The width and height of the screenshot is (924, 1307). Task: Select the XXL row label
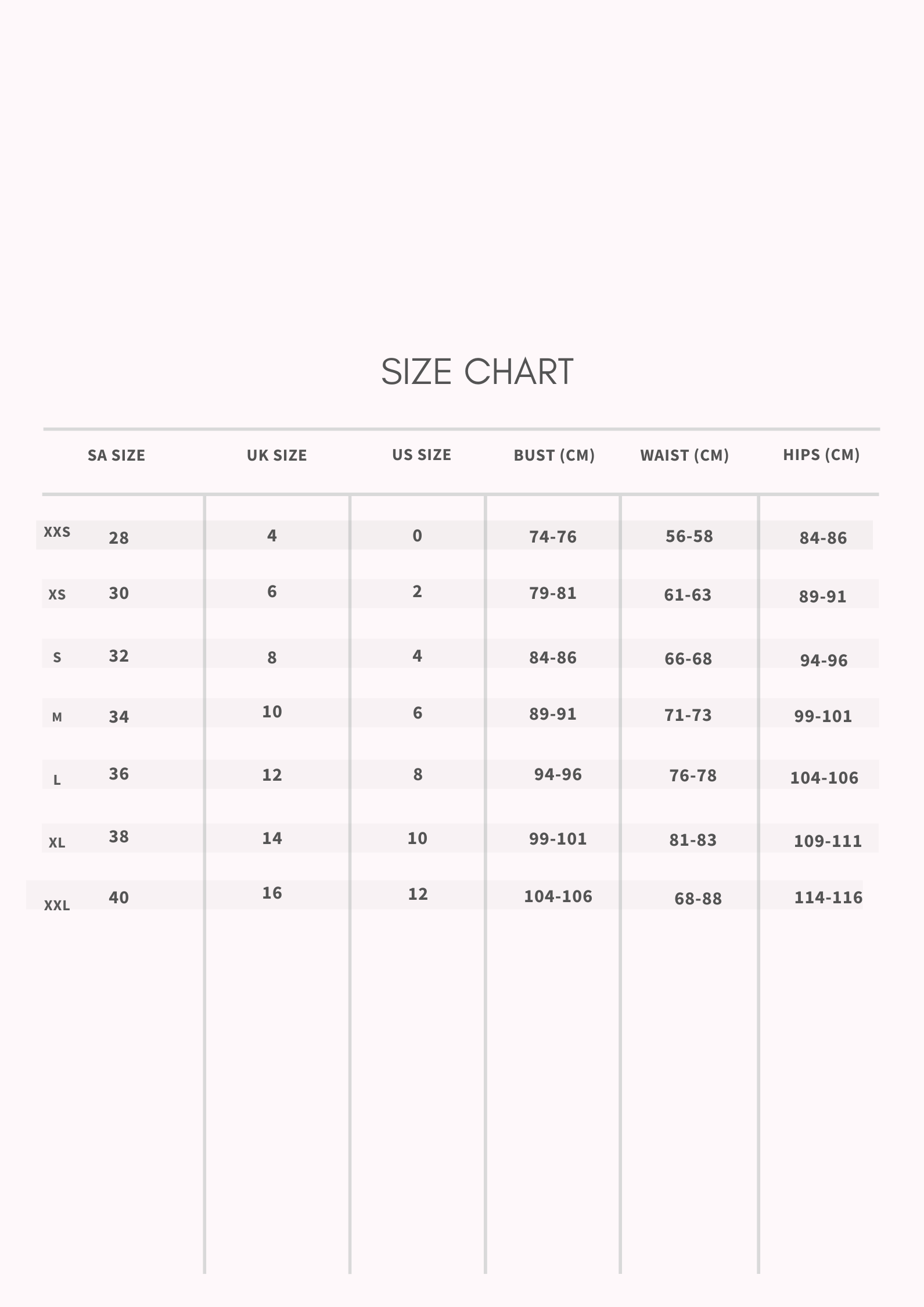tap(57, 906)
